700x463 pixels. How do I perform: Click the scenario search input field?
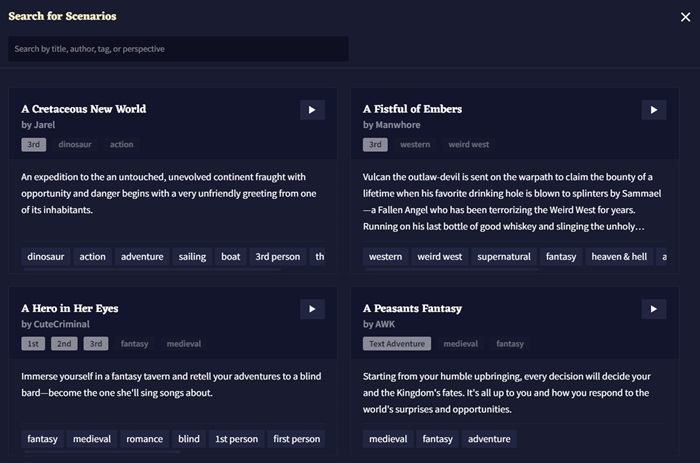(x=178, y=49)
